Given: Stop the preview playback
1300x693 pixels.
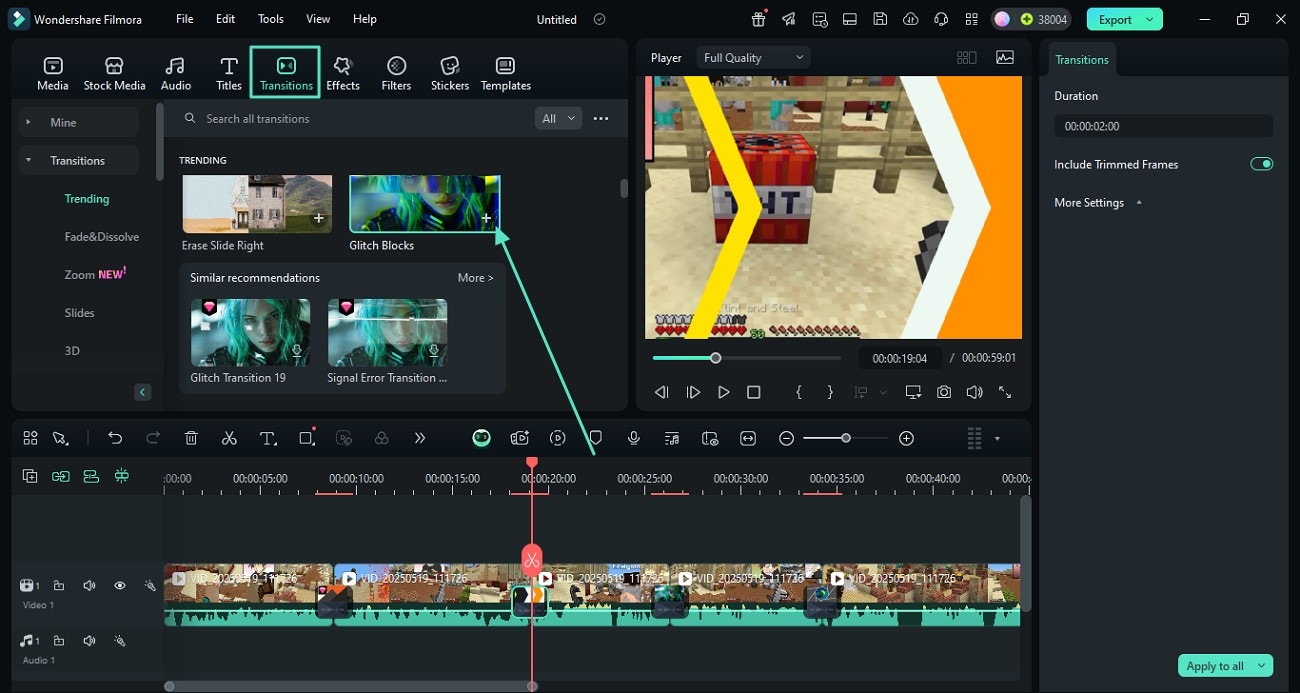Looking at the screenshot, I should coord(754,392).
